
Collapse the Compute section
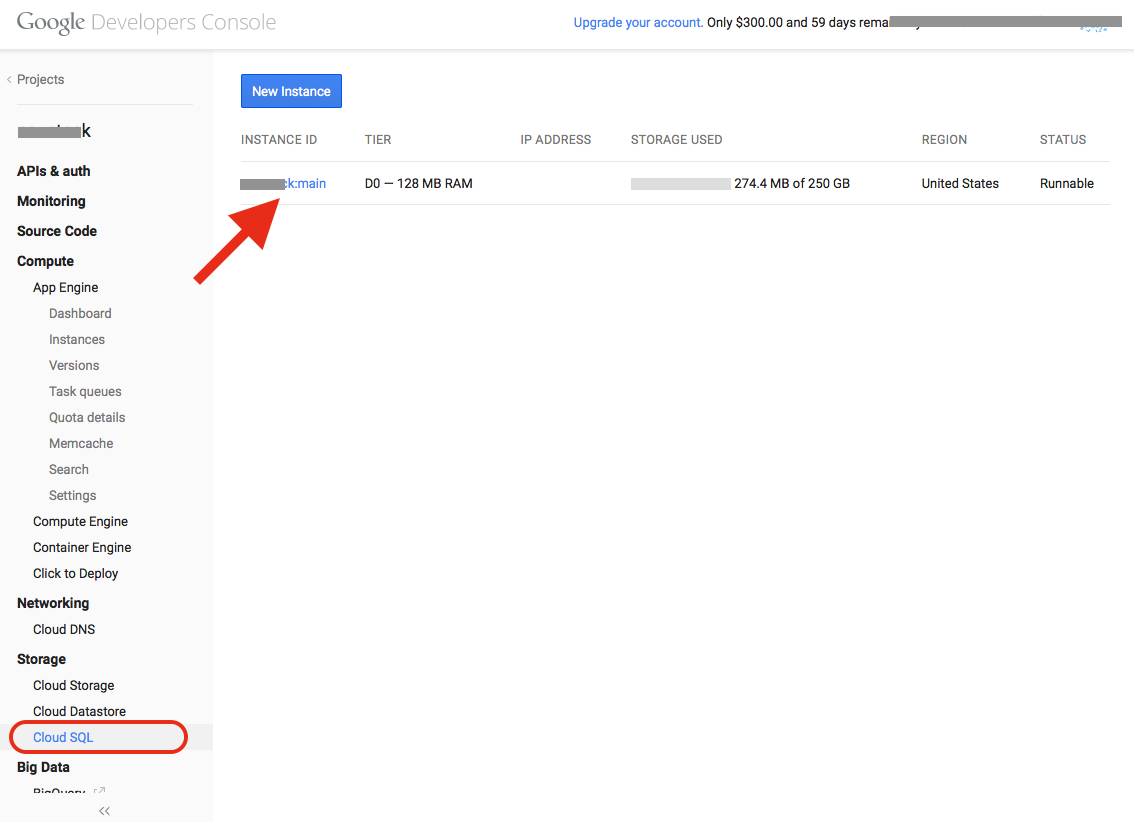point(45,261)
